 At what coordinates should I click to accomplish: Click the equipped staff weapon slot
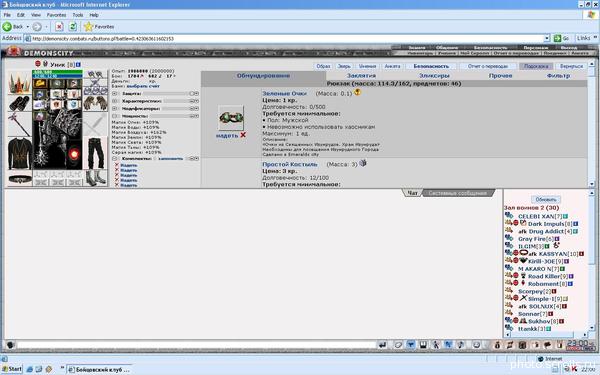point(20,124)
